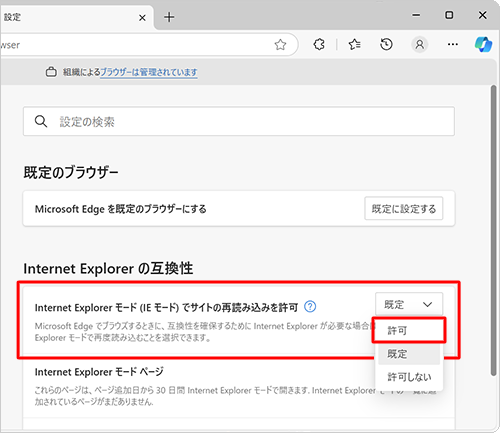Open the Profile account icon
Viewport: 500px width, 433px height.
(420, 44)
